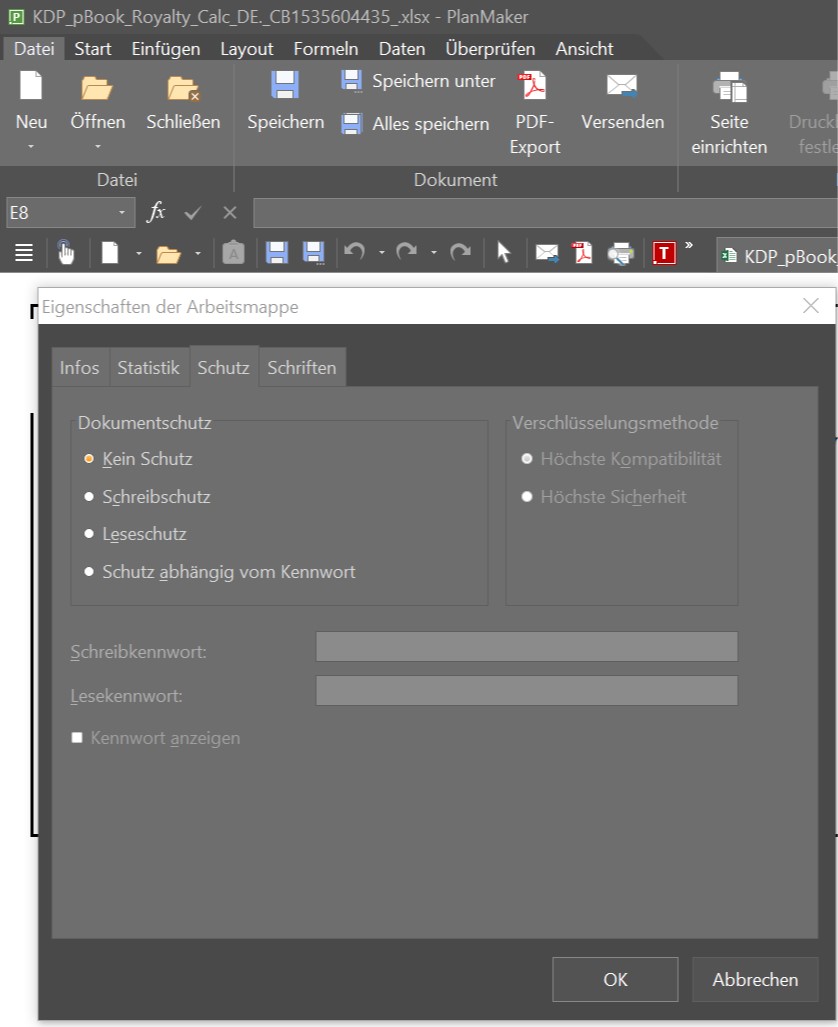838x1027 pixels.
Task: Click the repeat arrow icon in the quick toolbar
Action: [460, 252]
